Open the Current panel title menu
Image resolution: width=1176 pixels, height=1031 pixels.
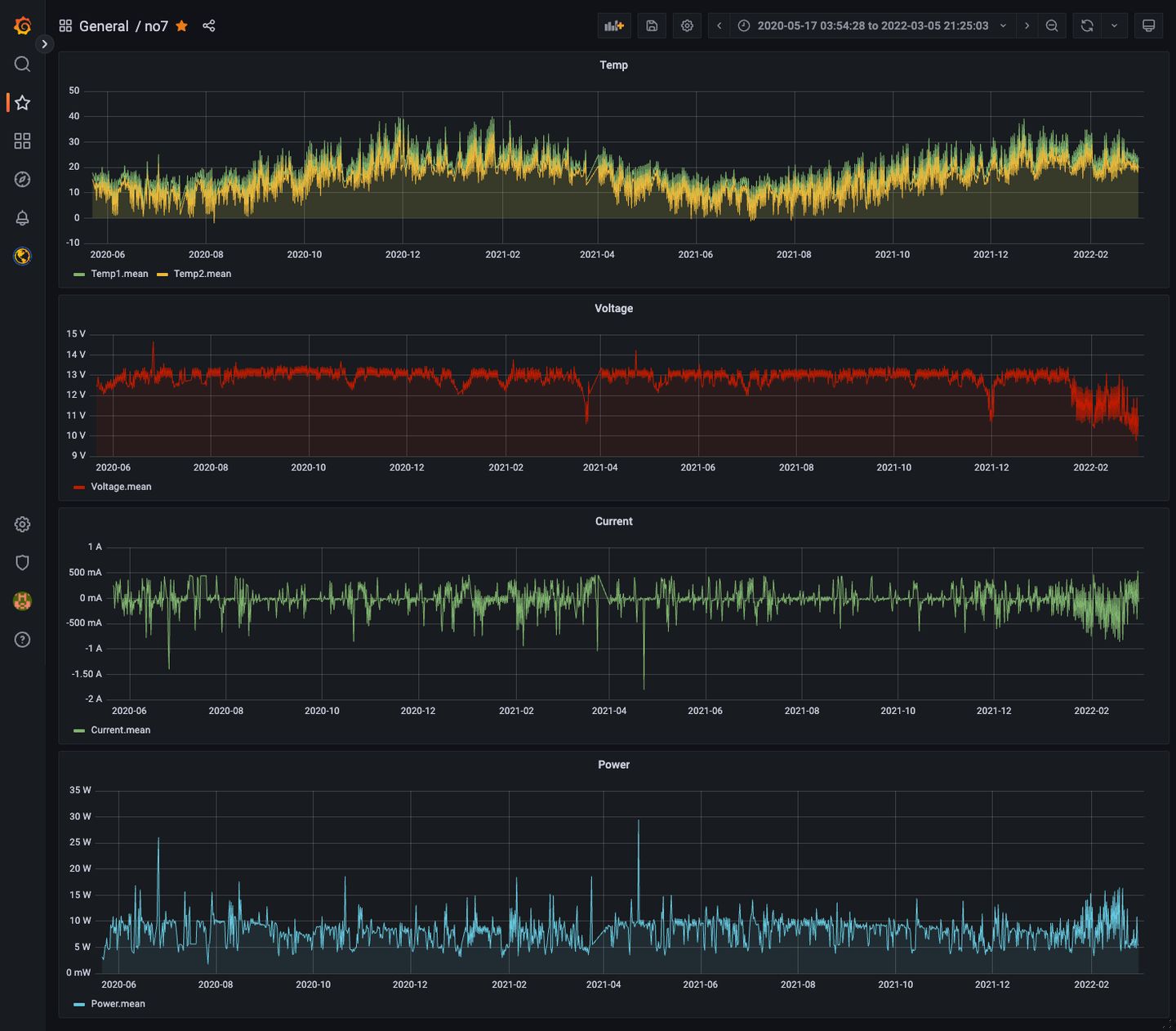[613, 521]
